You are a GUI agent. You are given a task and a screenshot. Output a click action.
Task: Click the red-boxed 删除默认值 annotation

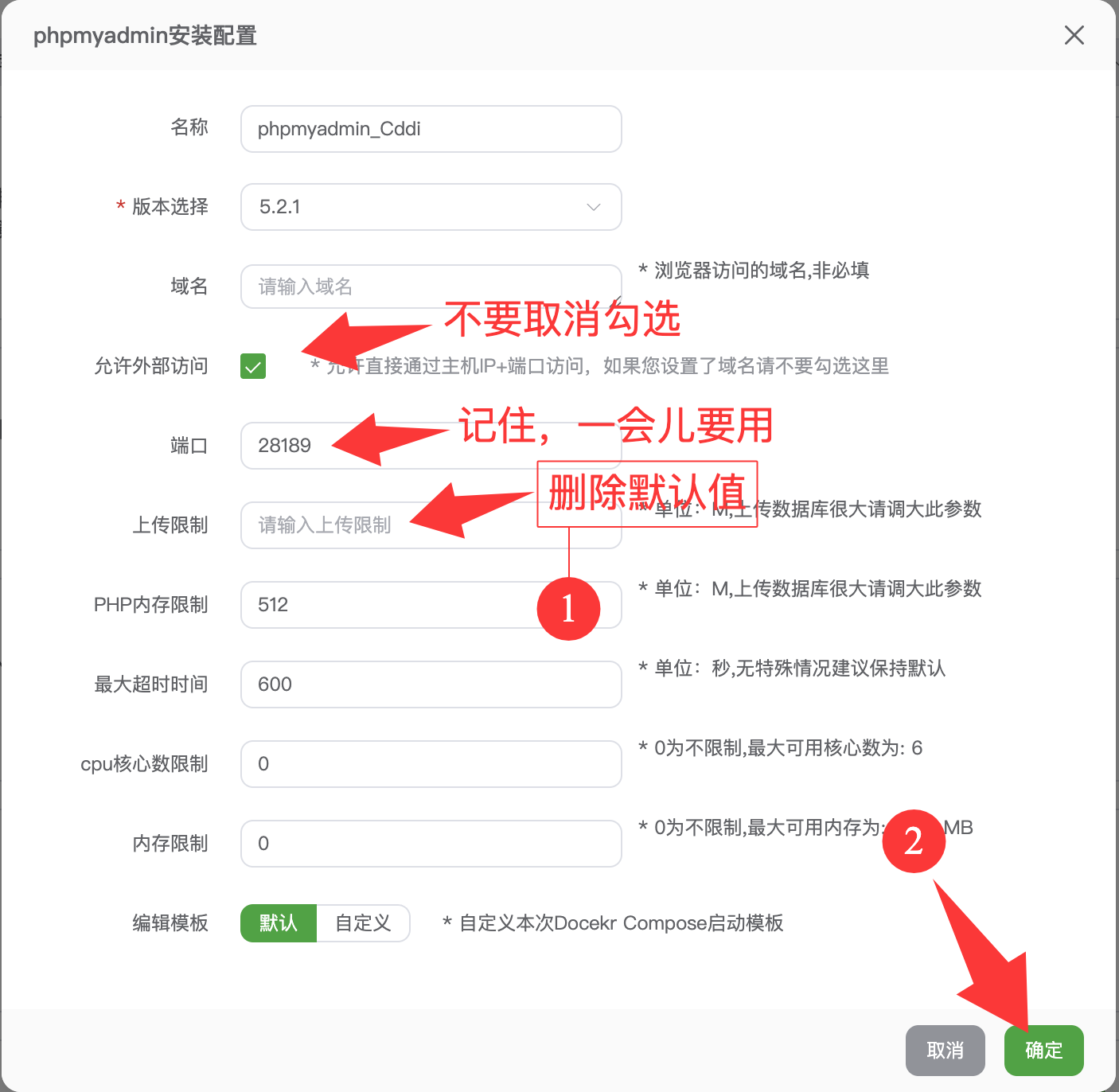point(646,493)
